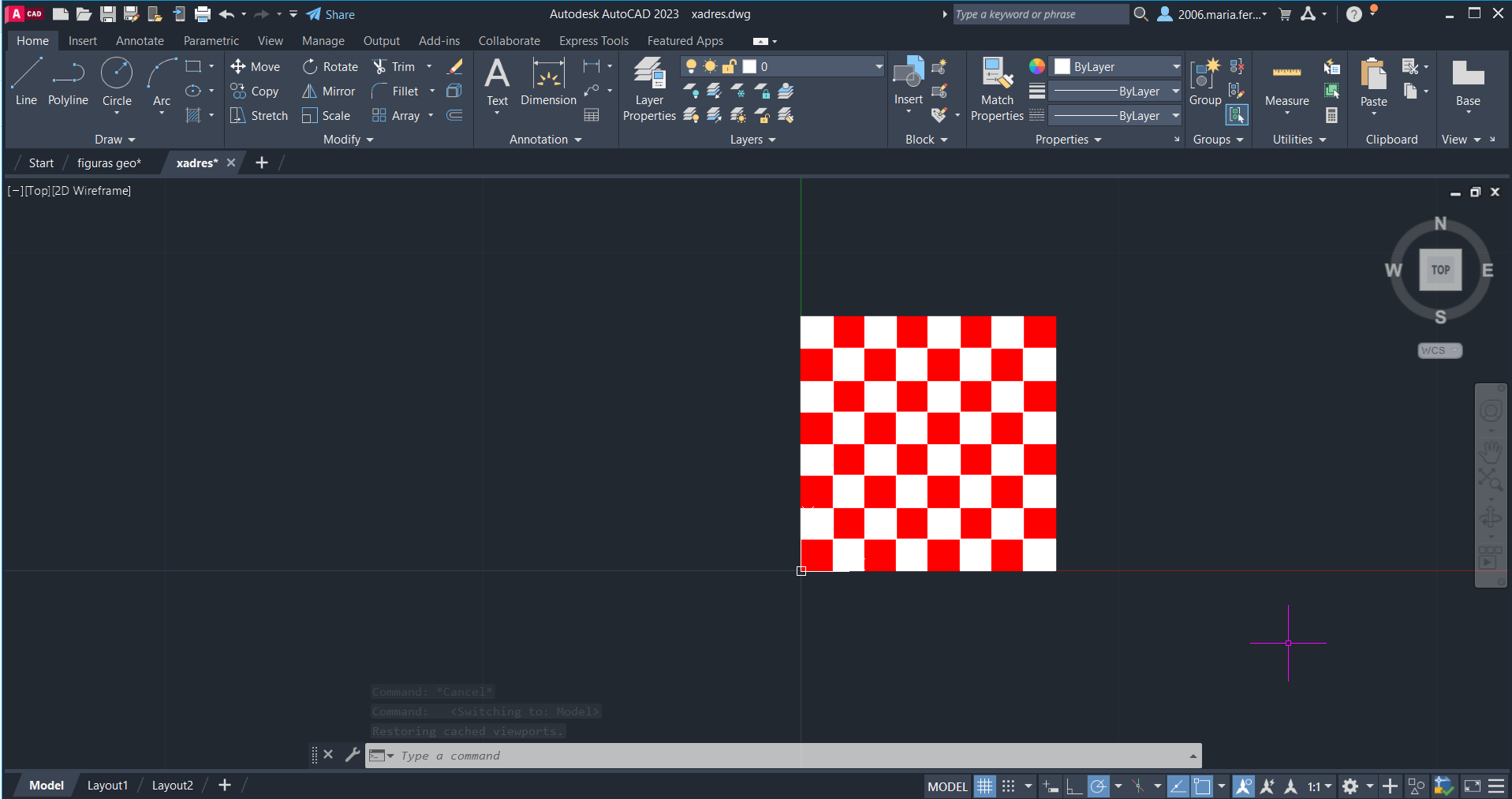Click the WCS coordinate system button
This screenshot has height=799, width=1512.
coord(1439,351)
